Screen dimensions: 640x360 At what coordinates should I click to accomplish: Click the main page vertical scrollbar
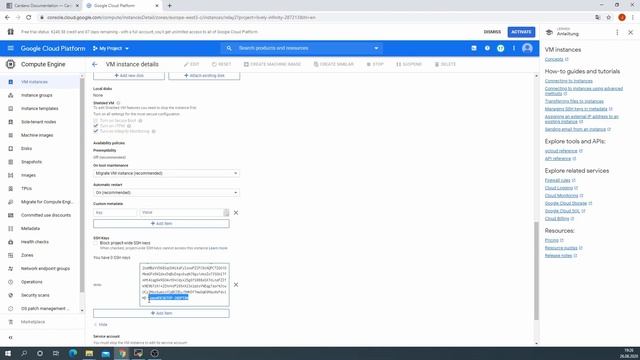point(536,271)
